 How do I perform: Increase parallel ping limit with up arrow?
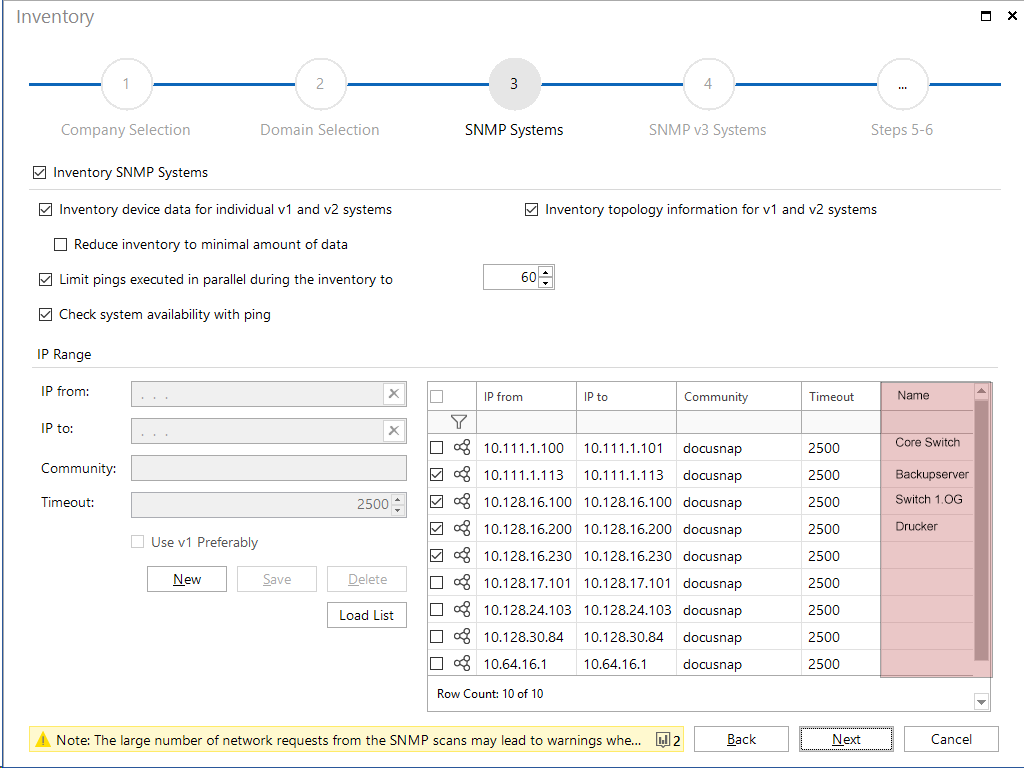(545, 272)
